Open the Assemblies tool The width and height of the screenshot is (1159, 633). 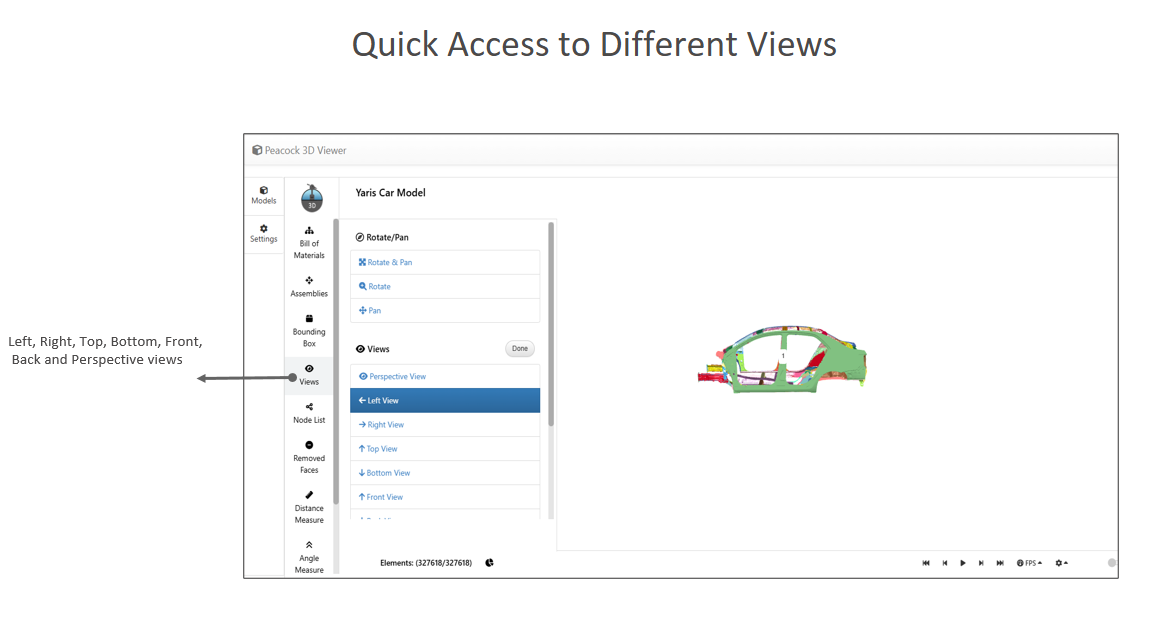[x=309, y=287]
